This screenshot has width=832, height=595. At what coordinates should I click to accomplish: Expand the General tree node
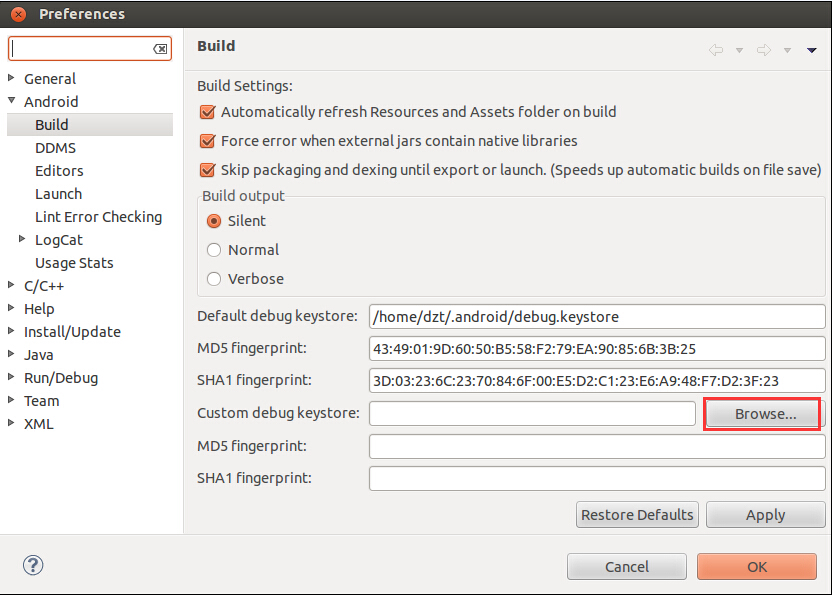click(11, 78)
